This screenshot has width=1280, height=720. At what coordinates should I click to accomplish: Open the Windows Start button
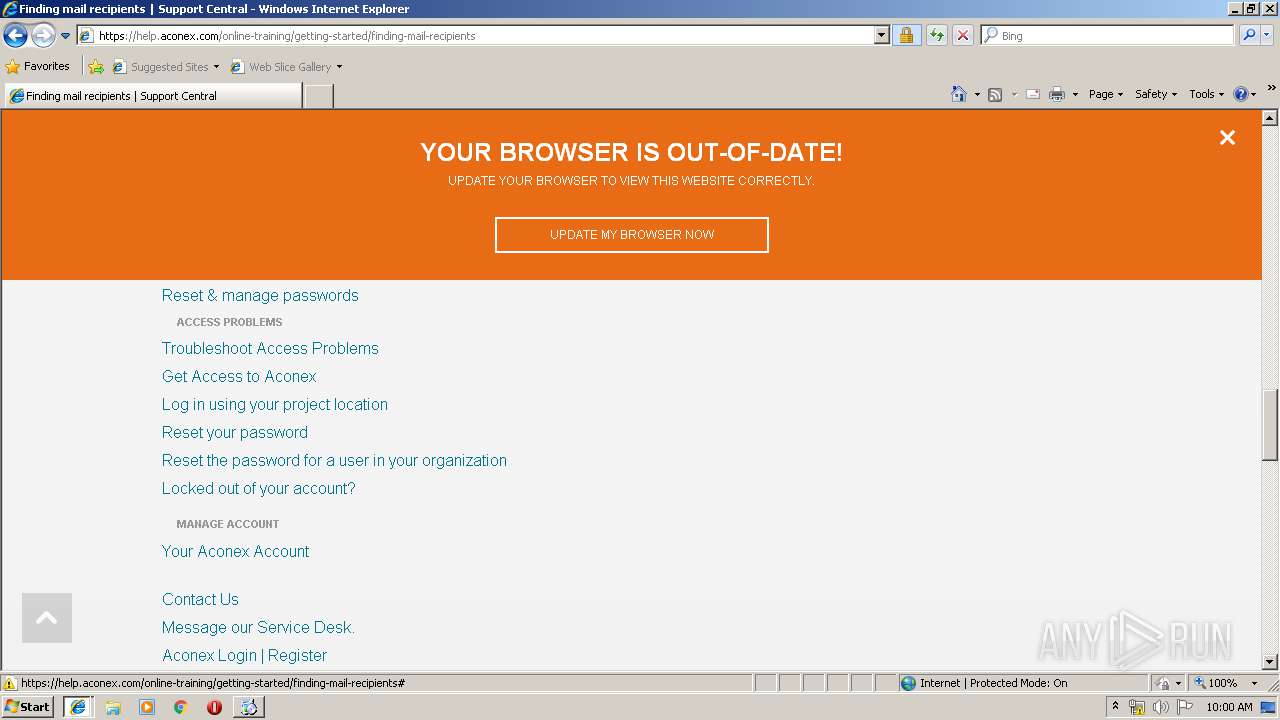coord(28,706)
